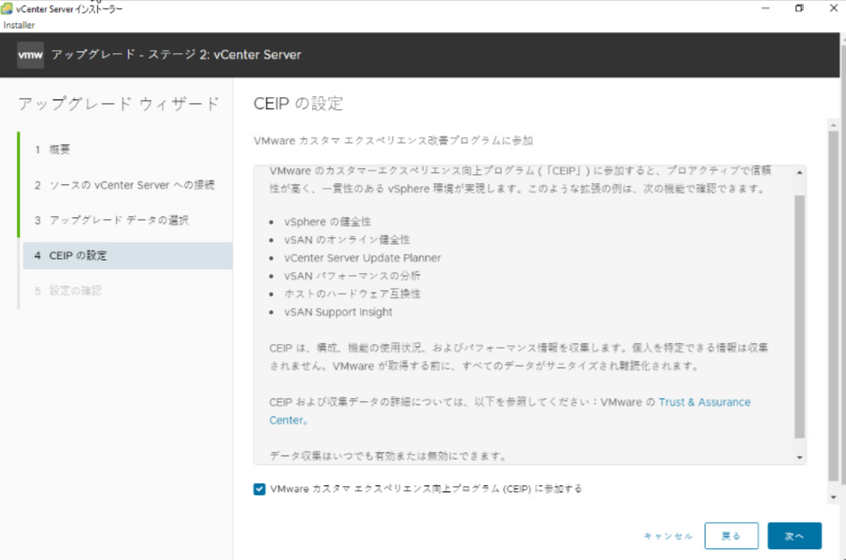Click the キャンセル cancel link
846x560 pixels.
point(668,536)
